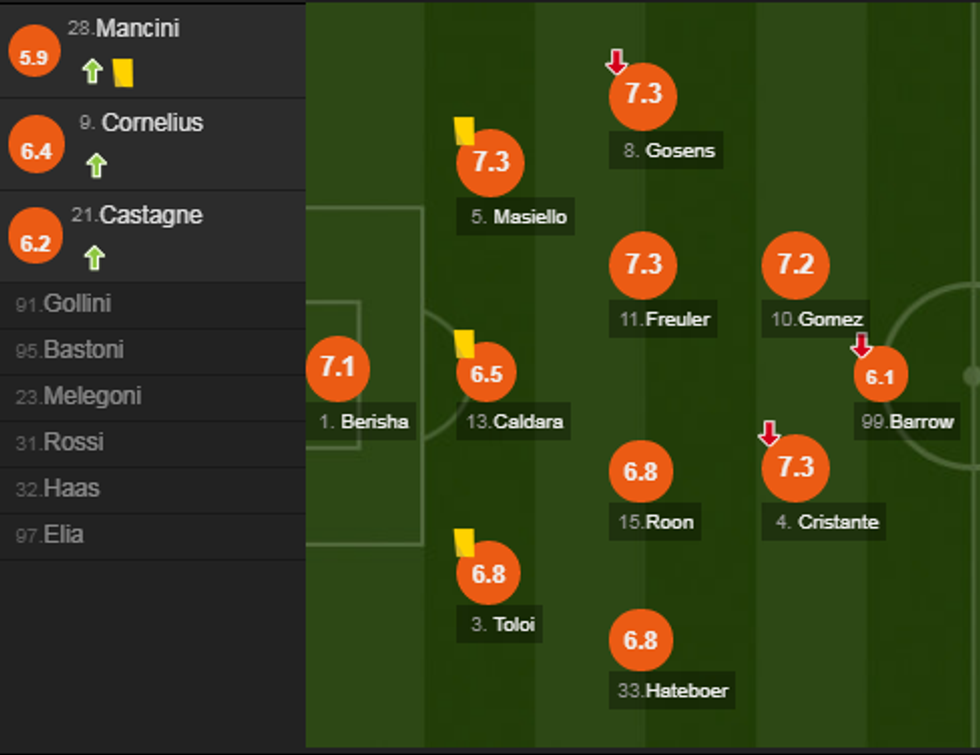Click the yellow card above Masiello
The width and height of the screenshot is (980, 755).
point(464,131)
